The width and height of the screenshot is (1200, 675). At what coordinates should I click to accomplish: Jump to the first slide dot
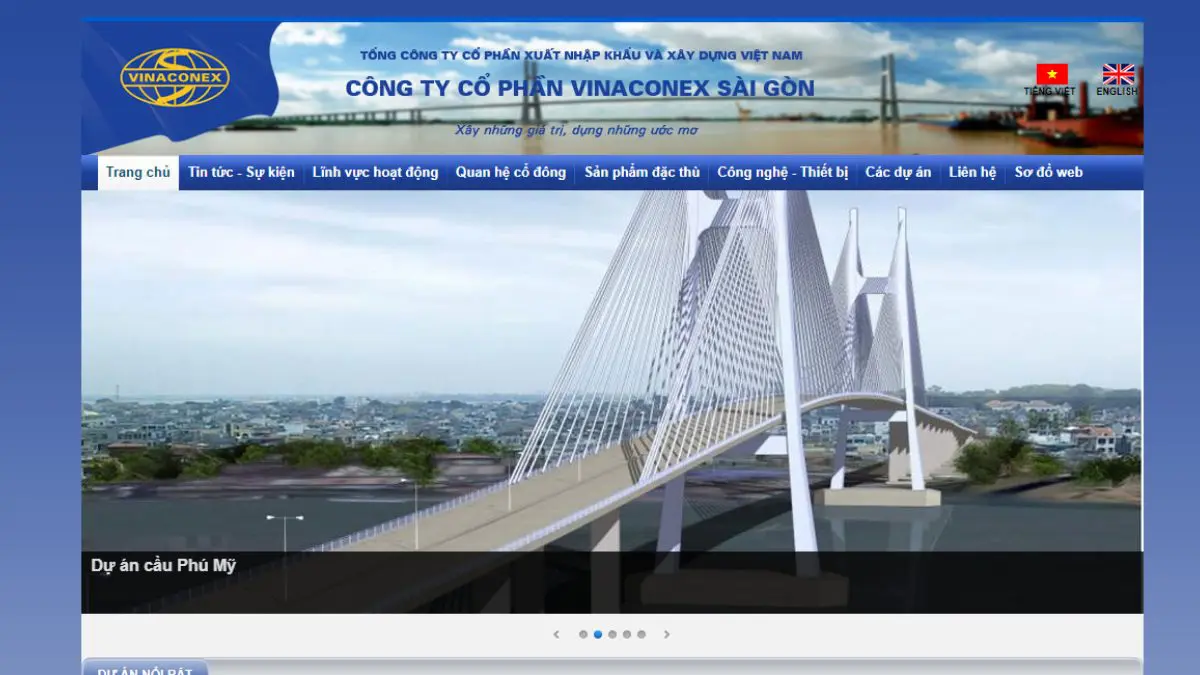click(x=583, y=634)
